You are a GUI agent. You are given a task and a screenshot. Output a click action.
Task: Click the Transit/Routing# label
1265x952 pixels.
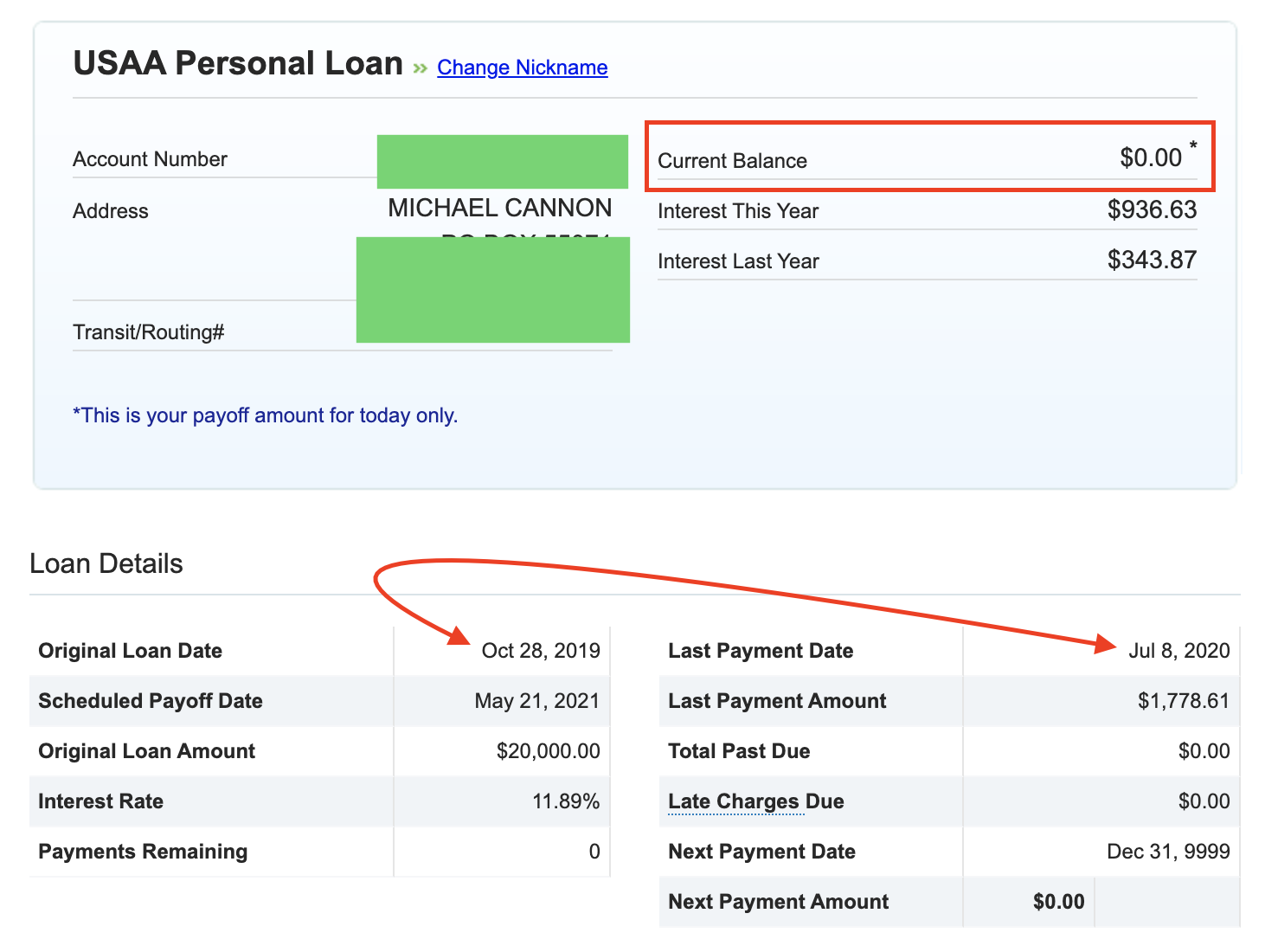click(x=149, y=332)
